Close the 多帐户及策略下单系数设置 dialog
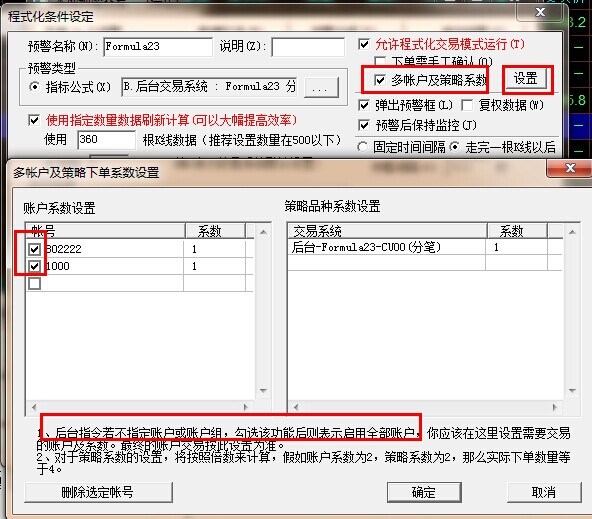The width and height of the screenshot is (592, 519). pyautogui.click(x=569, y=168)
